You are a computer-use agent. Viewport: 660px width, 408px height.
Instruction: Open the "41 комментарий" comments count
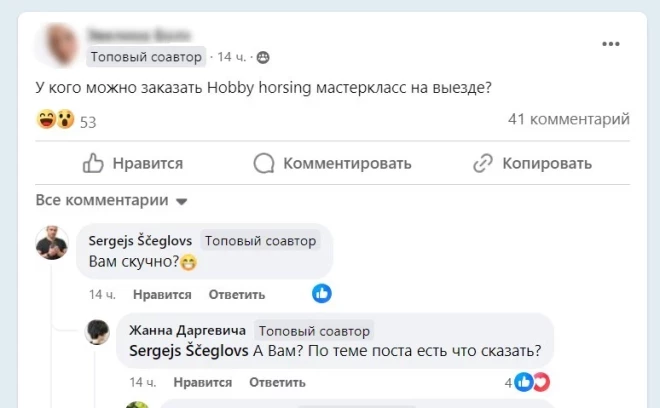tap(568, 120)
